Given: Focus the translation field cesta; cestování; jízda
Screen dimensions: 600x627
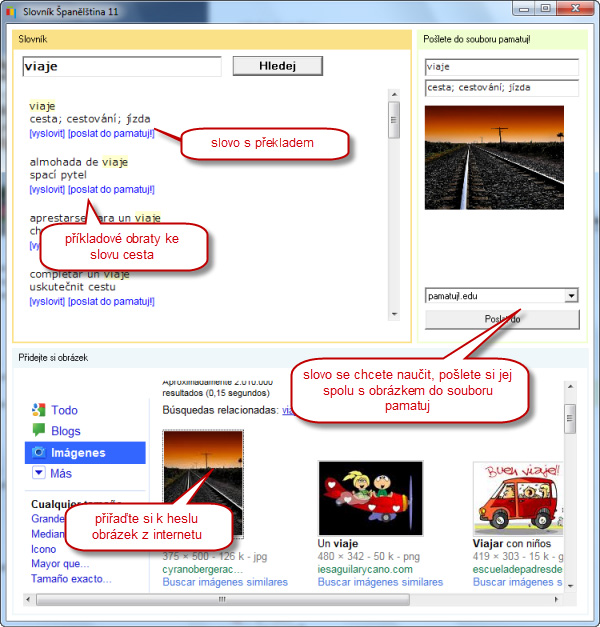Looking at the screenshot, I should point(502,88).
